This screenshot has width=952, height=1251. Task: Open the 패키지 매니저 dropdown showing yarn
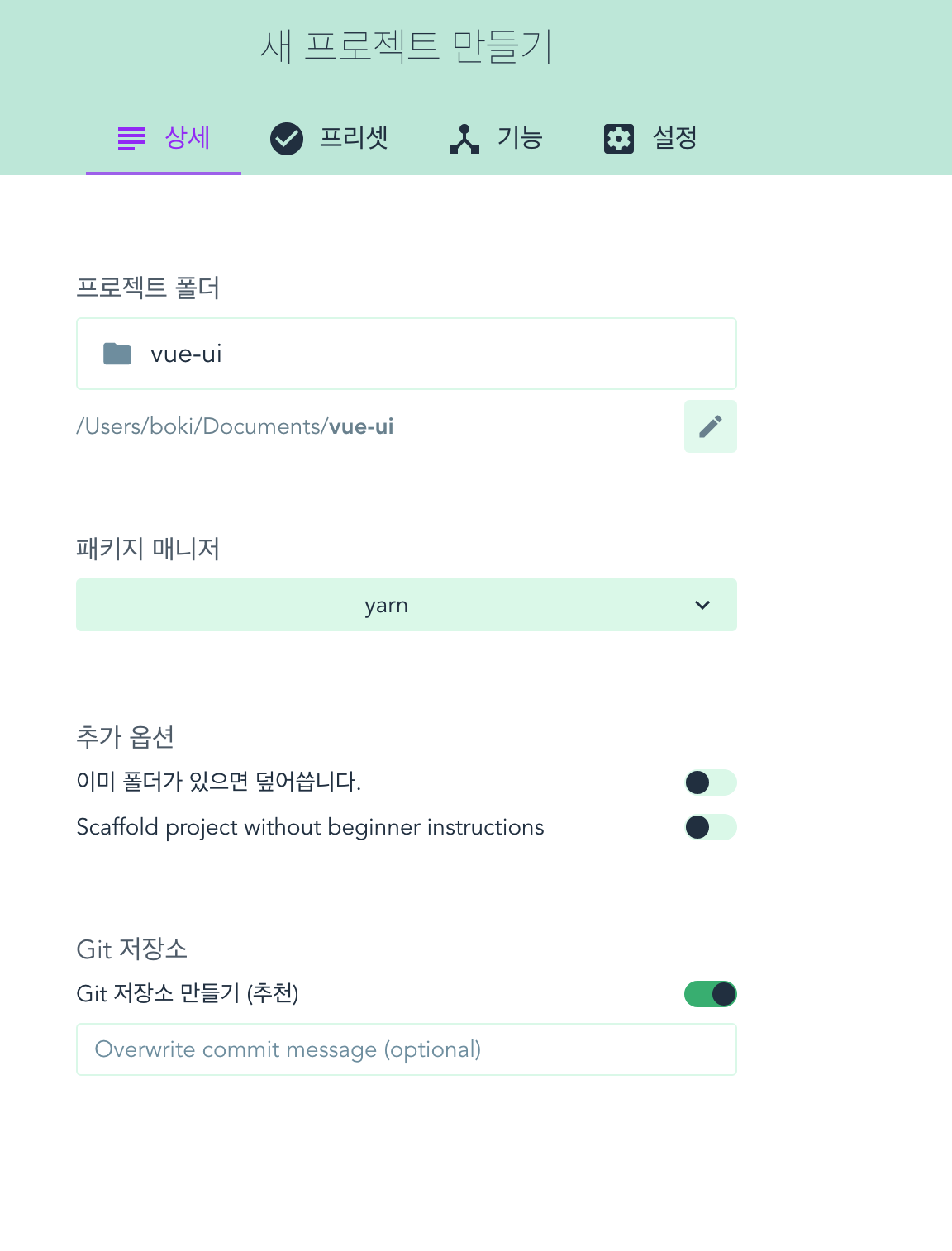point(406,605)
